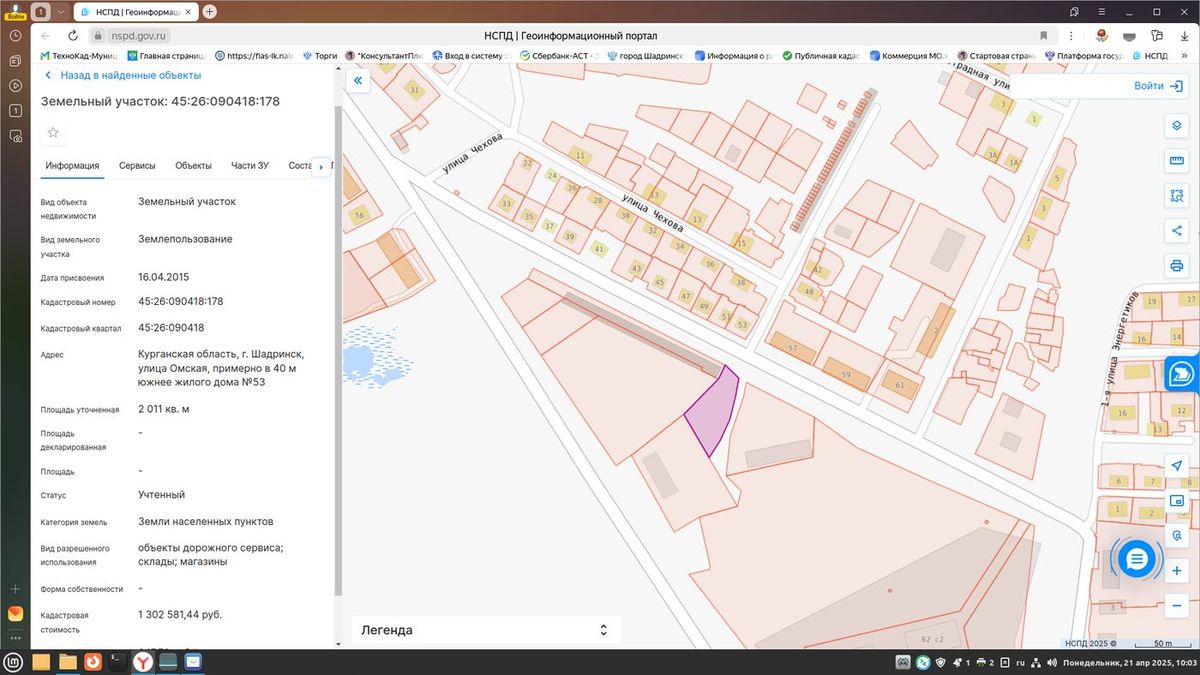Zoom in on the map
This screenshot has height=675, width=1200.
tap(1176, 571)
